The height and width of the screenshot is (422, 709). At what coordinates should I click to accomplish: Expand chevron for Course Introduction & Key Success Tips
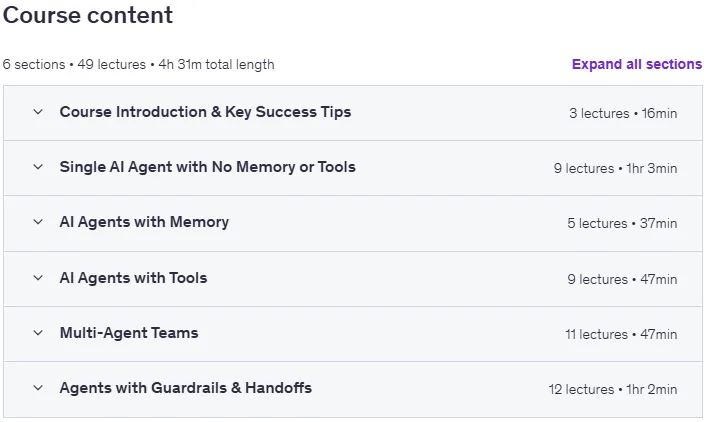tap(38, 112)
